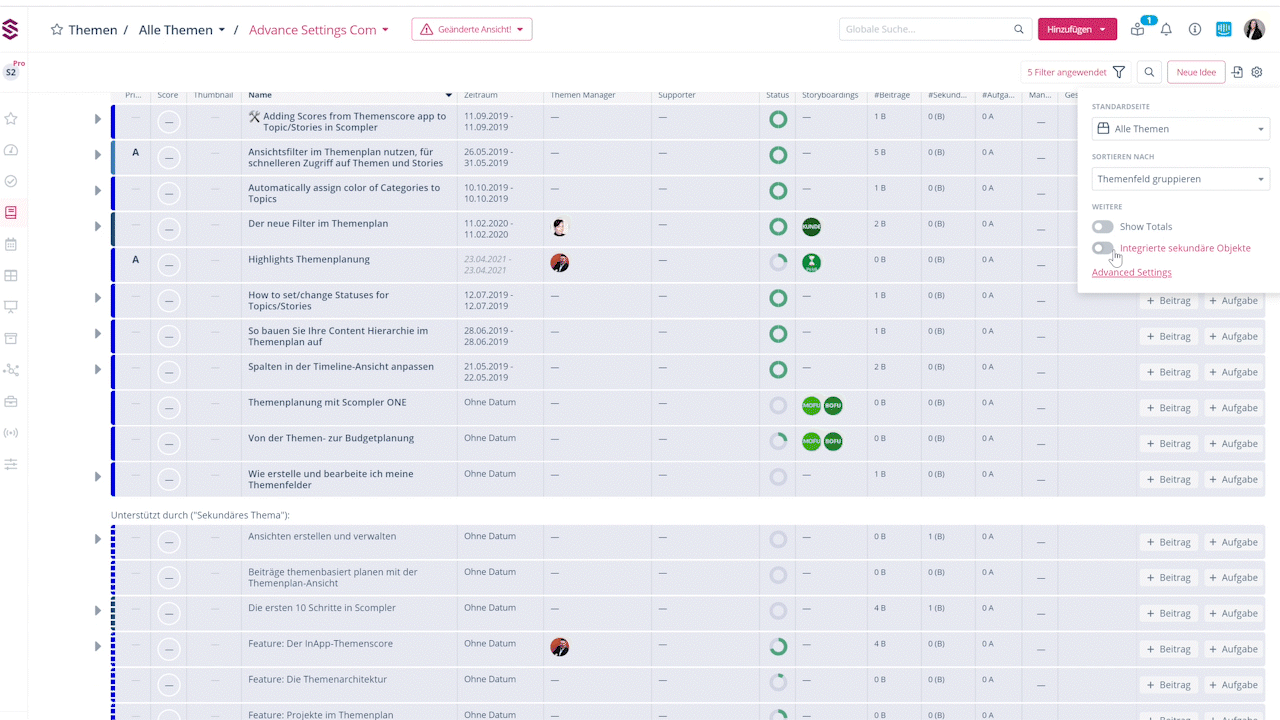Toggle Integrierte sekundäre Objekte switch
Image resolution: width=1280 pixels, height=720 pixels.
coord(1103,248)
